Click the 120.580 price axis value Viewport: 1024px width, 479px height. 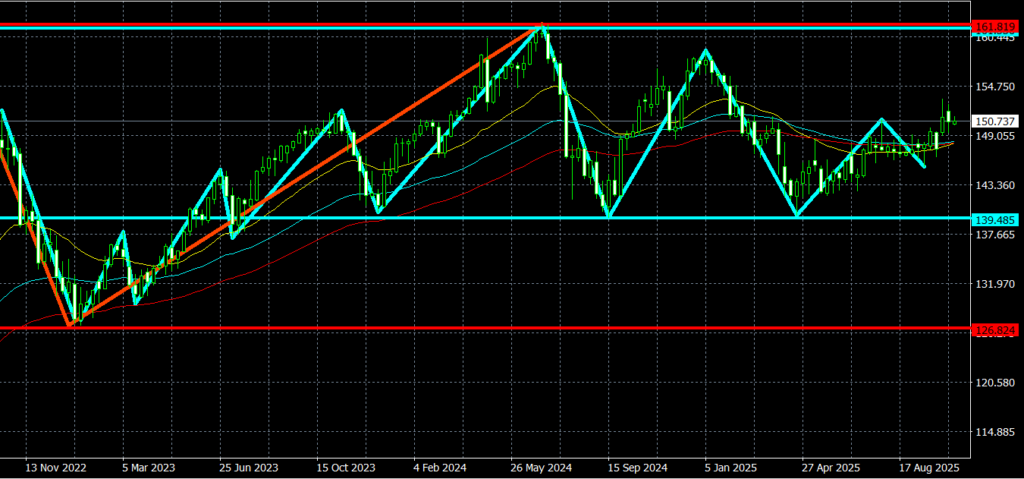(x=997, y=383)
